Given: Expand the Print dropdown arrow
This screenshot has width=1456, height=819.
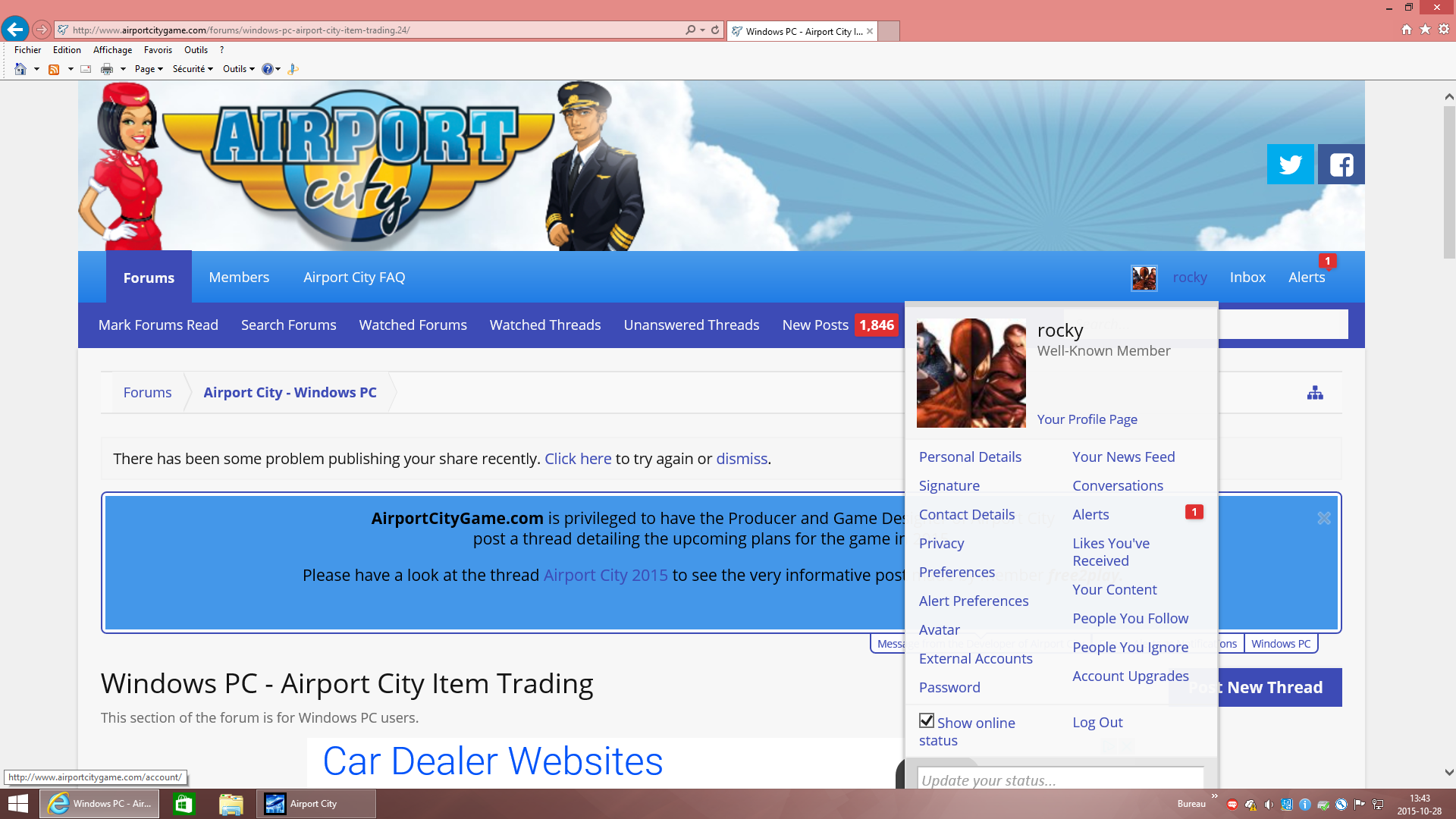Looking at the screenshot, I should pyautogui.click(x=123, y=69).
